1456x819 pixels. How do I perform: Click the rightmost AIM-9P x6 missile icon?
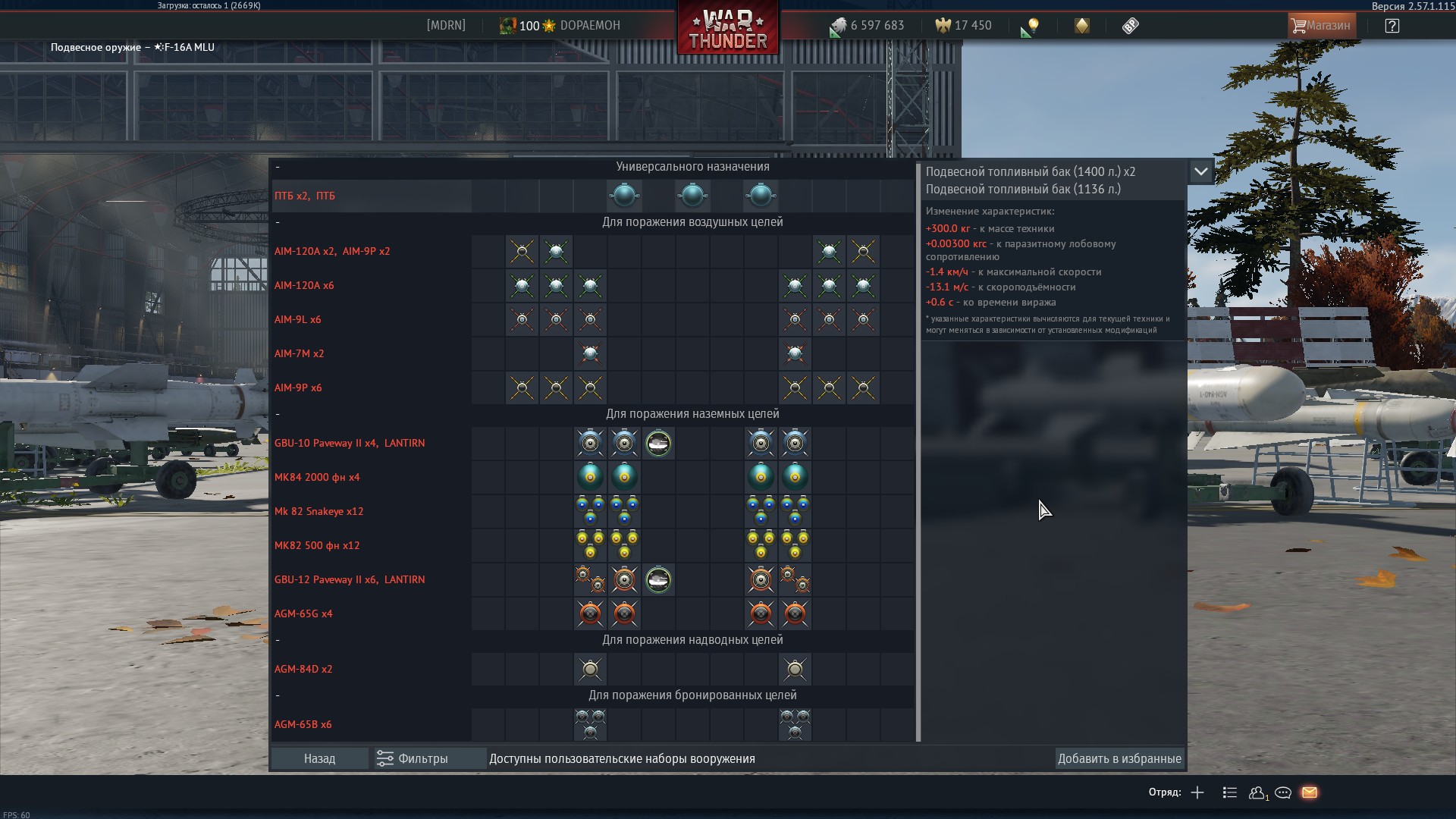[863, 388]
